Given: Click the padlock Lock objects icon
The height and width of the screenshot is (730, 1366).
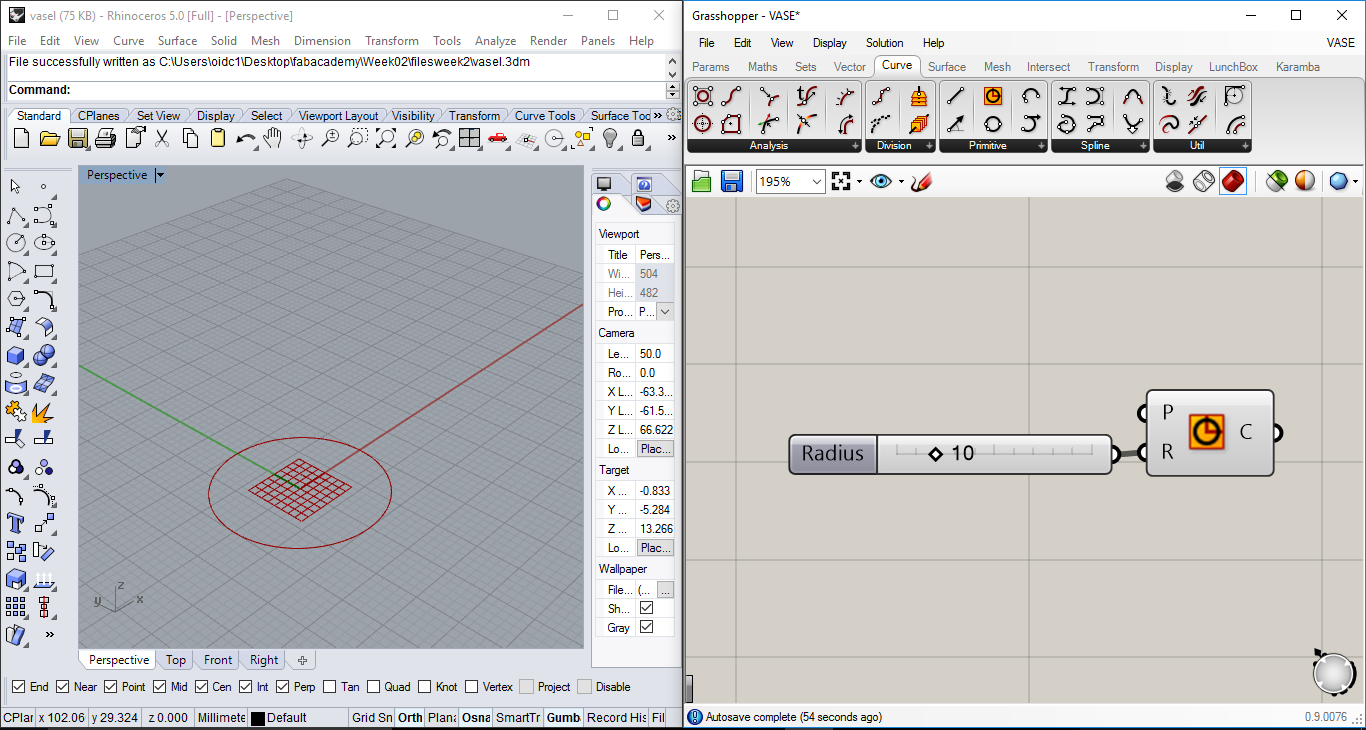Looking at the screenshot, I should (637, 139).
